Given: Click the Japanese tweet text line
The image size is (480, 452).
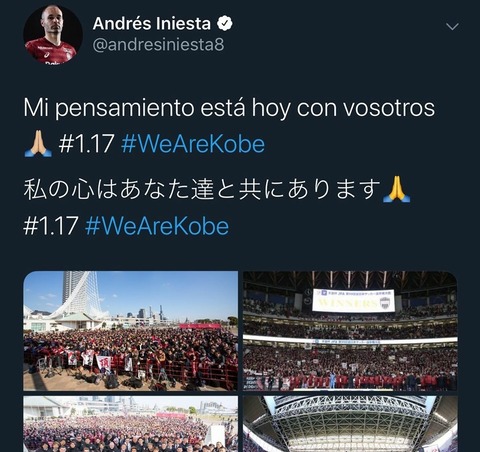Looking at the screenshot, I should point(202,189).
